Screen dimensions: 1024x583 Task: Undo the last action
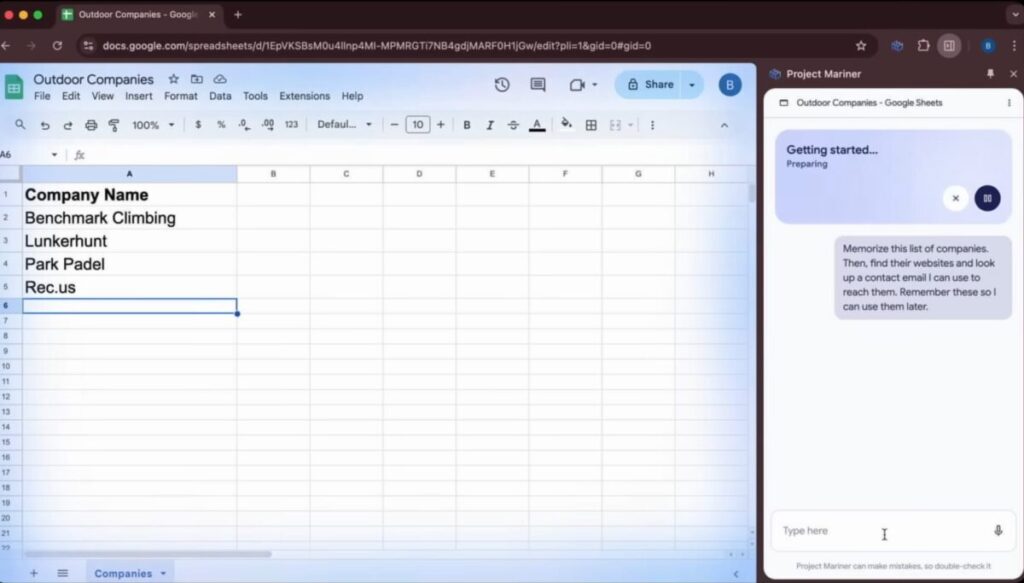(44, 125)
